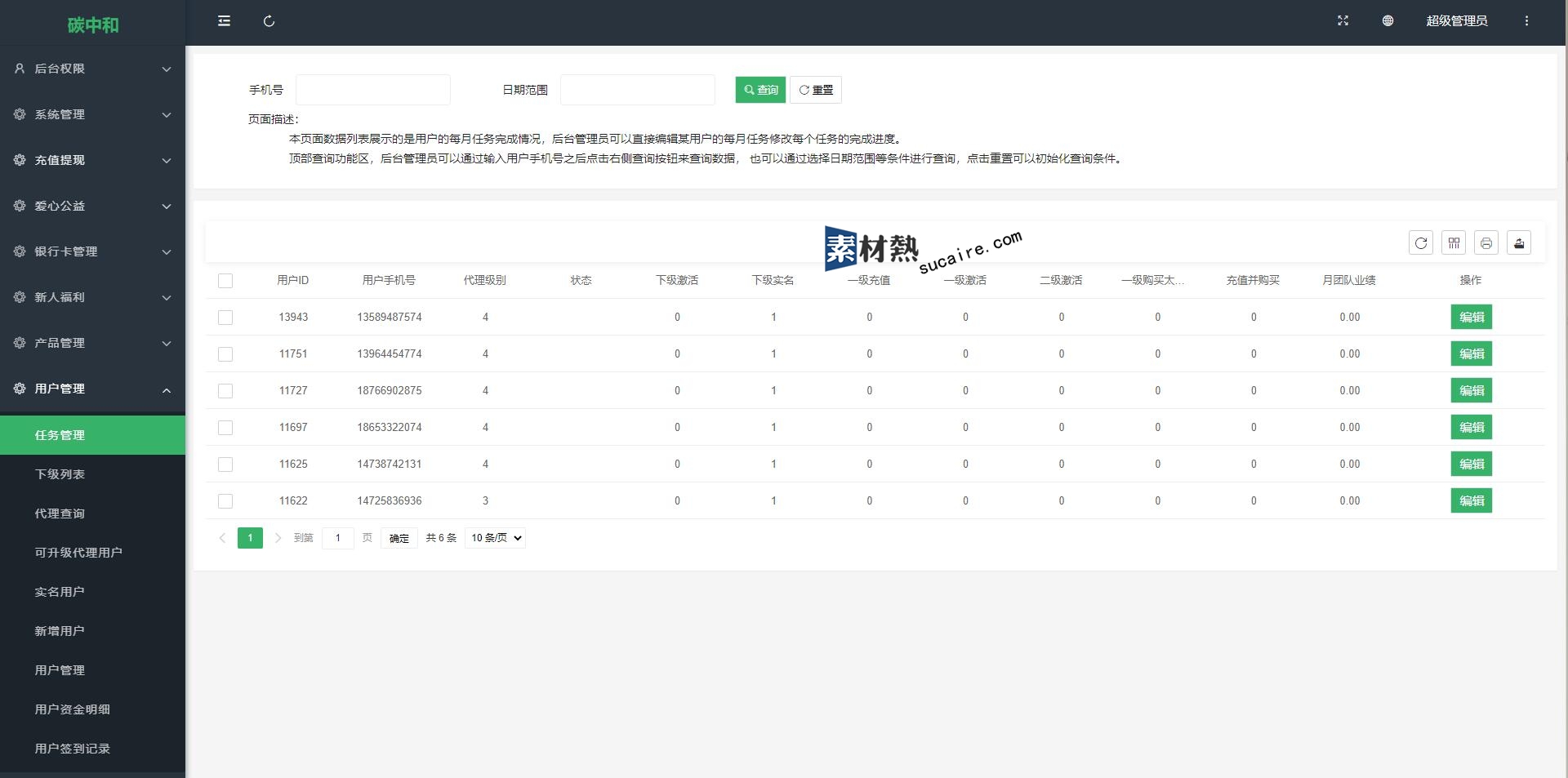Click the 碳中和 logo title
1568x778 pixels.
[93, 25]
